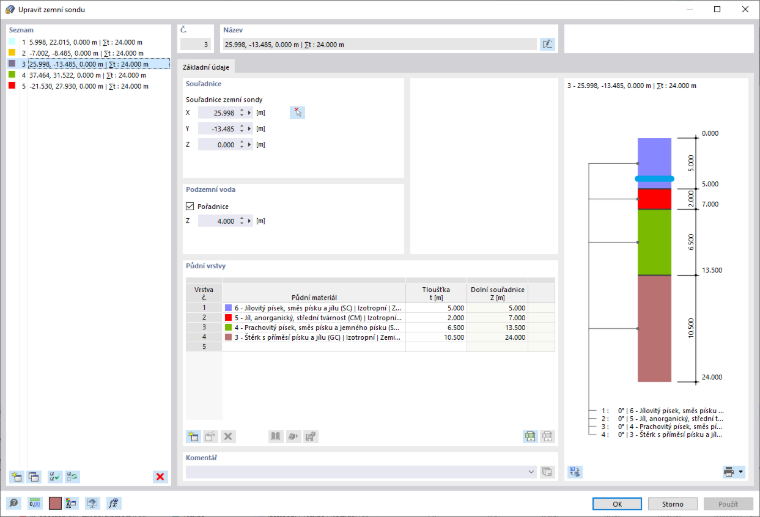Click the X coordinate field 25.998

click(x=218, y=113)
